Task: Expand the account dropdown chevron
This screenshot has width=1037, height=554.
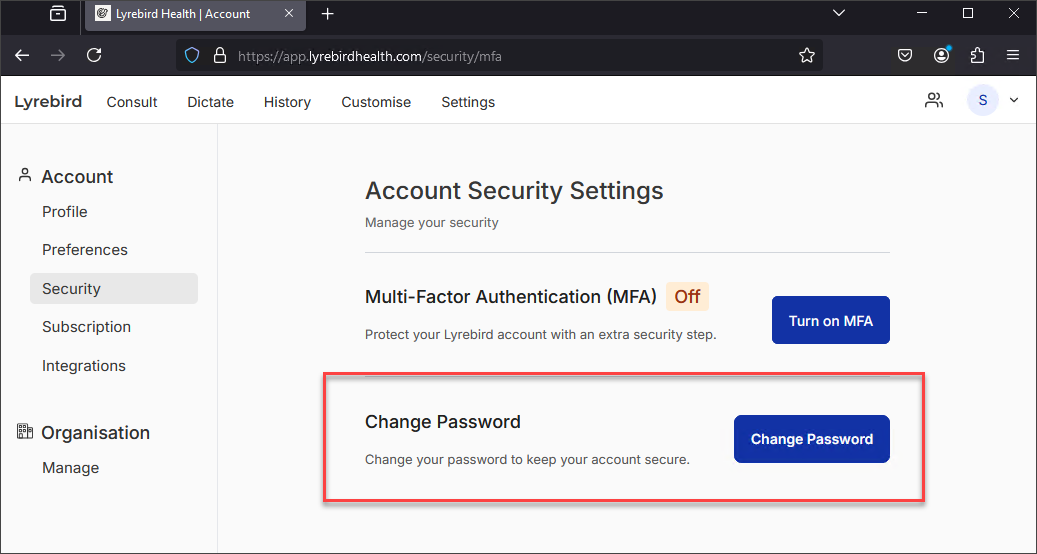Action: coord(1014,100)
